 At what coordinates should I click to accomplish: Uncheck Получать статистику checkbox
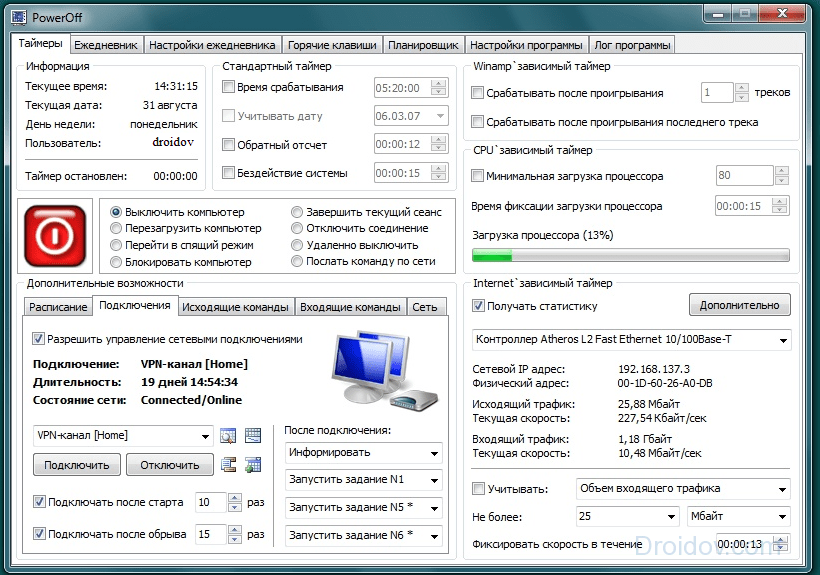coord(479,306)
